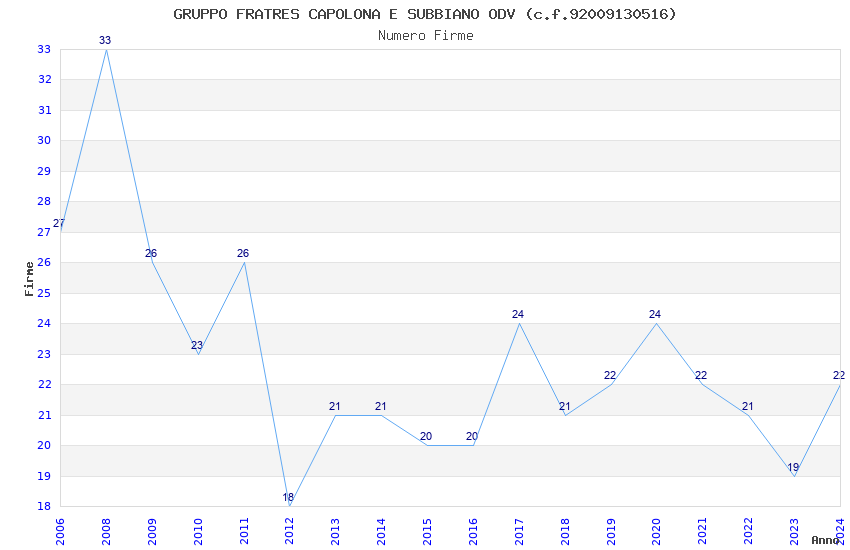Screen dimensions: 850x550
Task: Select the 2013 year label on x-axis
Action: pos(336,531)
